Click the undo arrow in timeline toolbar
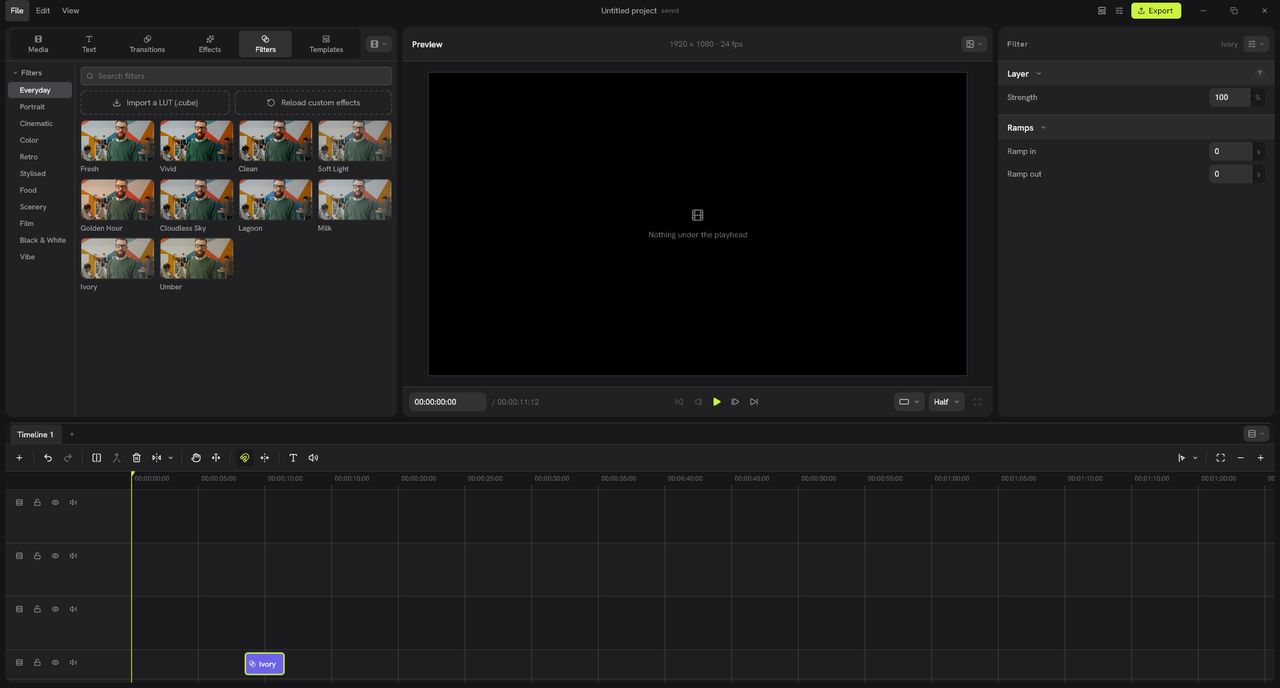This screenshot has width=1280, height=688. point(48,458)
